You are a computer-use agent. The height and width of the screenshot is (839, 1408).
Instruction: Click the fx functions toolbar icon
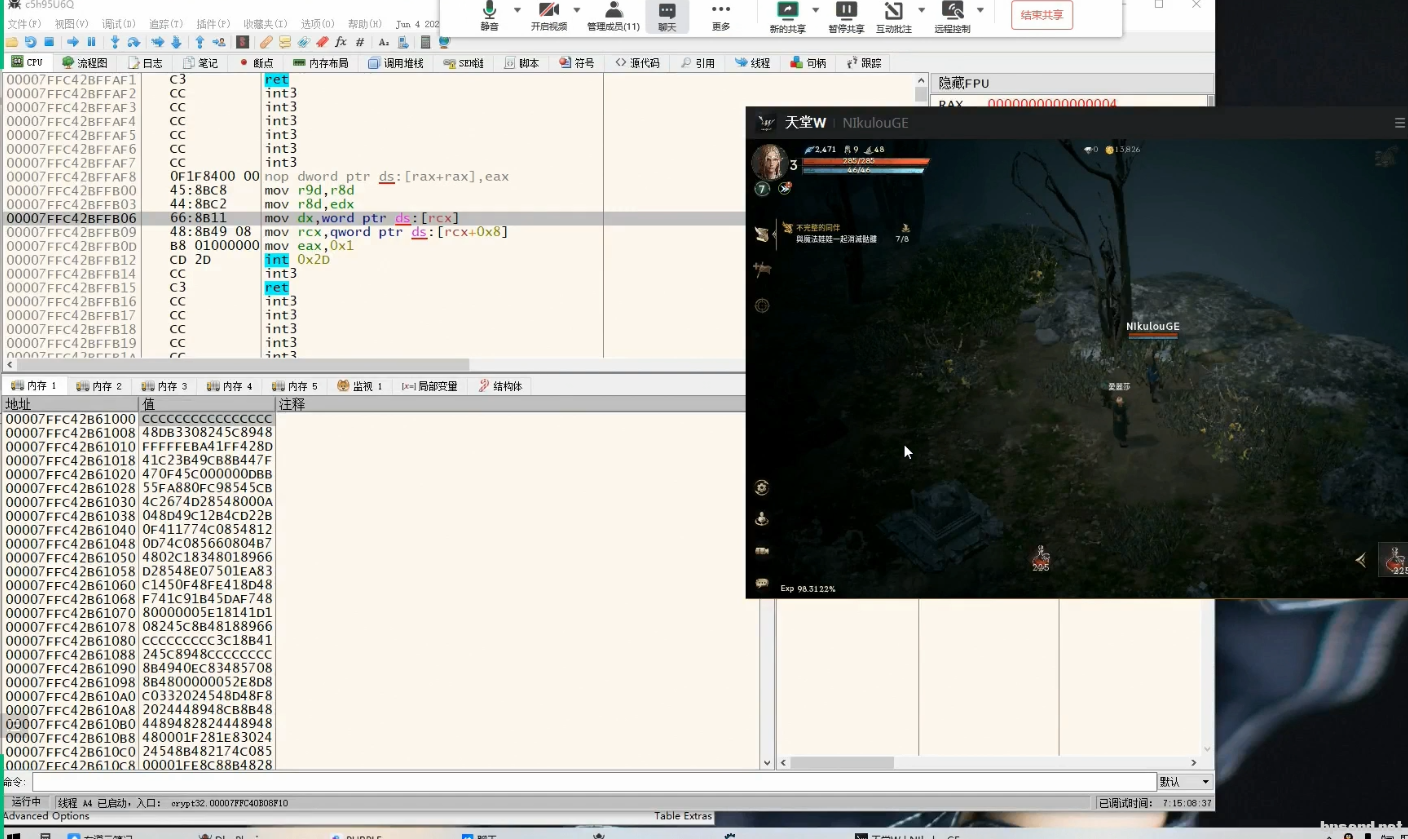[x=340, y=42]
